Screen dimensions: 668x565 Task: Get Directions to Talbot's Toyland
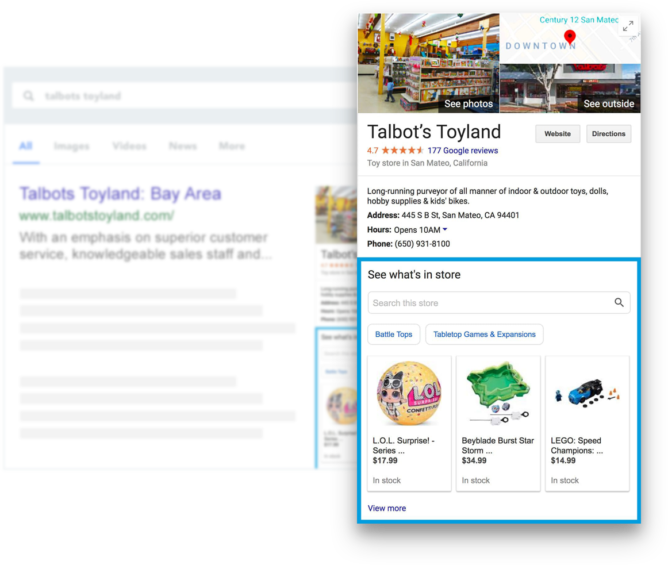[608, 134]
